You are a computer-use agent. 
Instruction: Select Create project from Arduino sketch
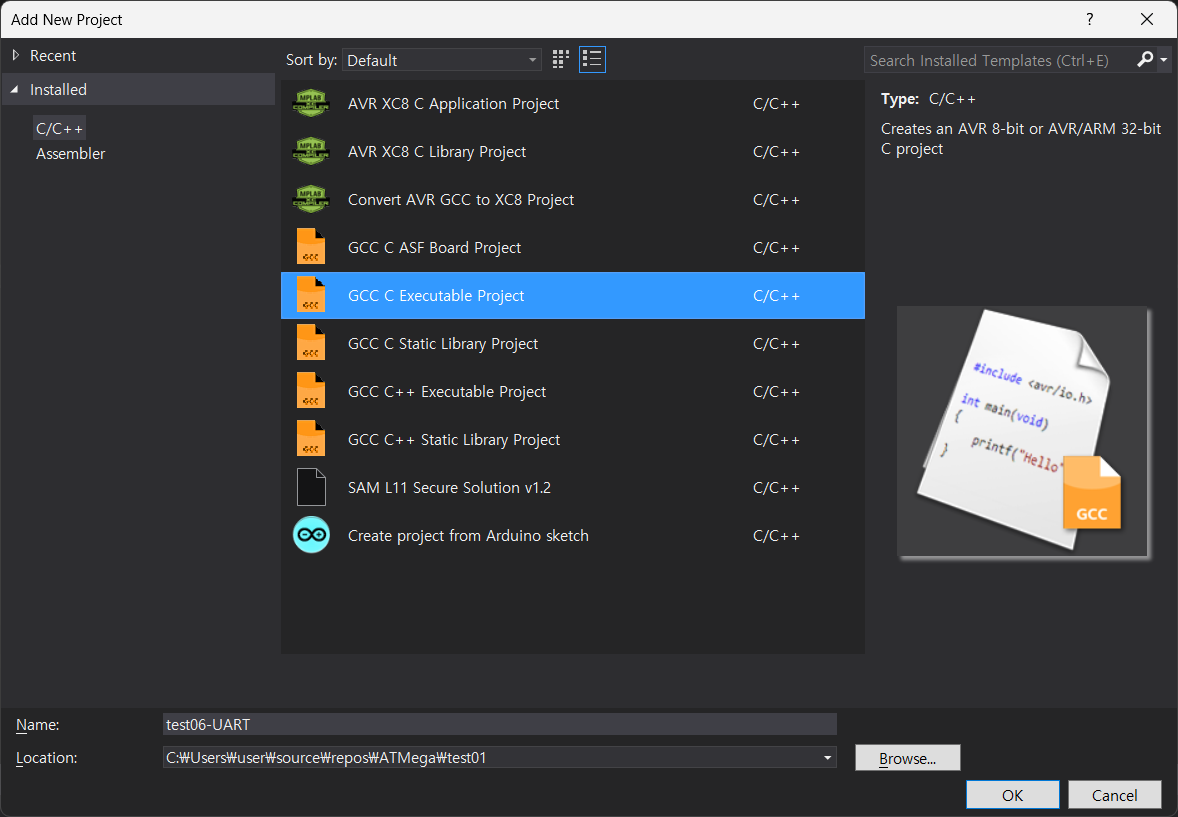572,535
